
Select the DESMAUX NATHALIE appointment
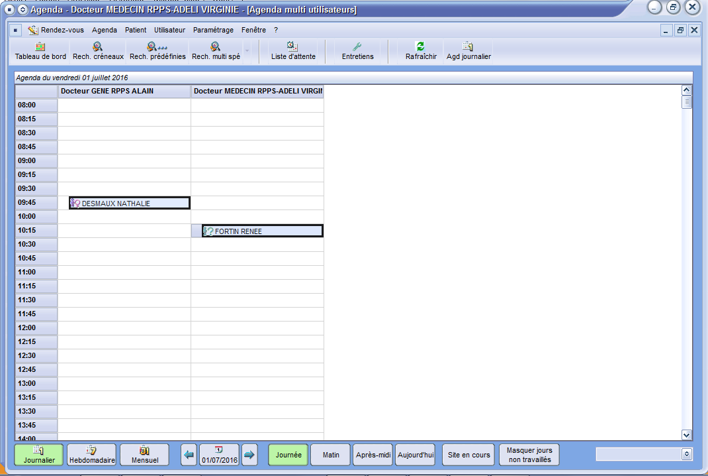(129, 203)
